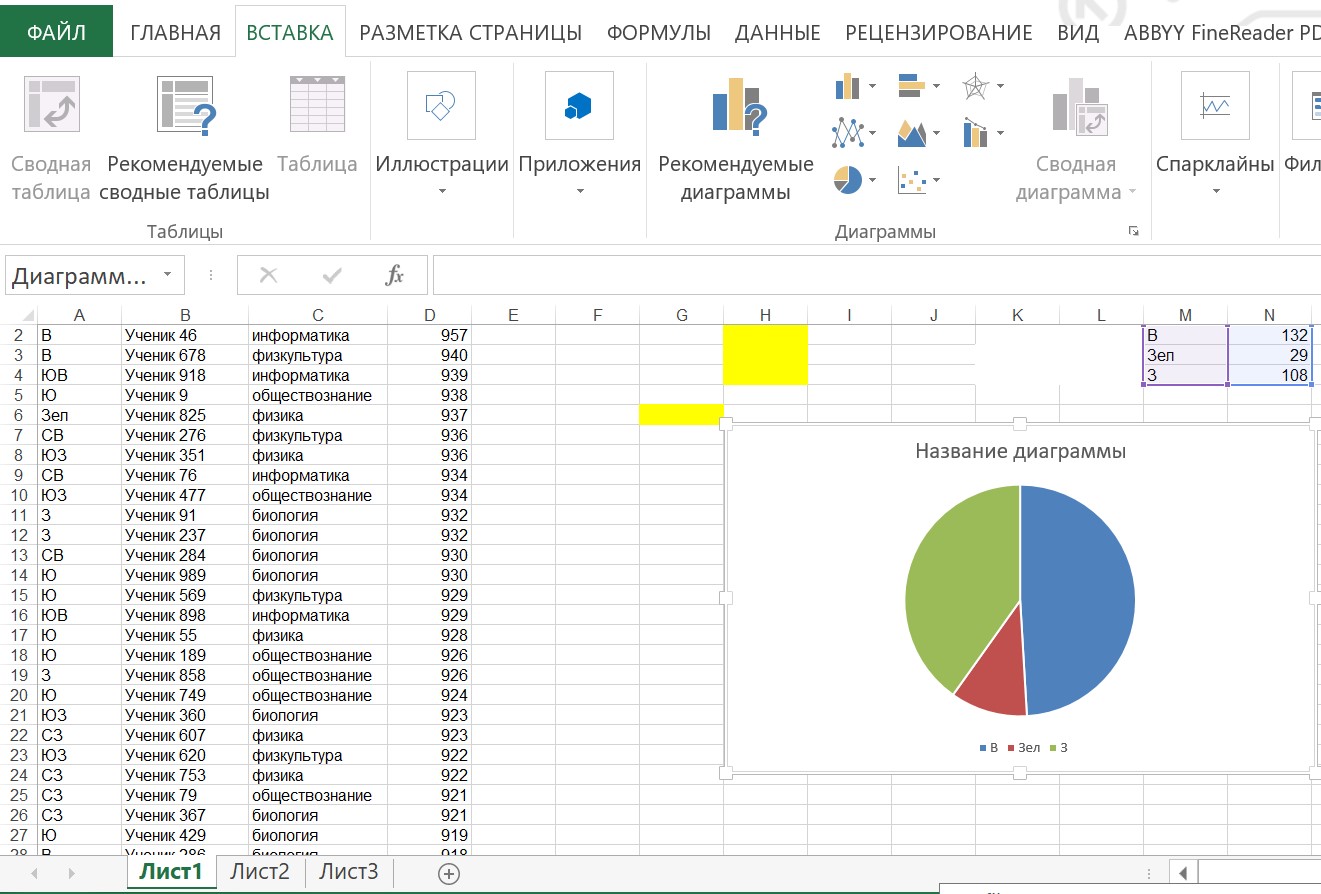This screenshot has height=894, width=1321.
Task: Click the formula bar confirm checkmark
Action: [x=333, y=275]
